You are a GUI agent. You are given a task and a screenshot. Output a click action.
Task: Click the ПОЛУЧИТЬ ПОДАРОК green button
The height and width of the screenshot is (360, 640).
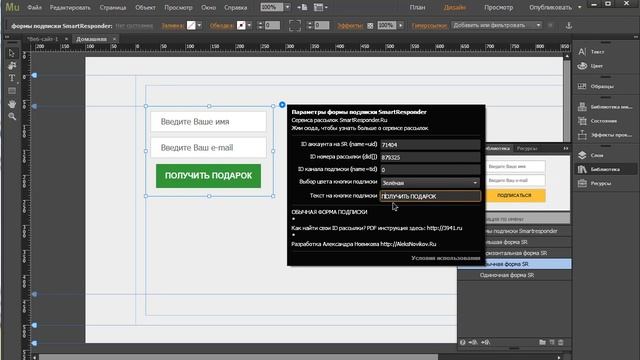208,176
